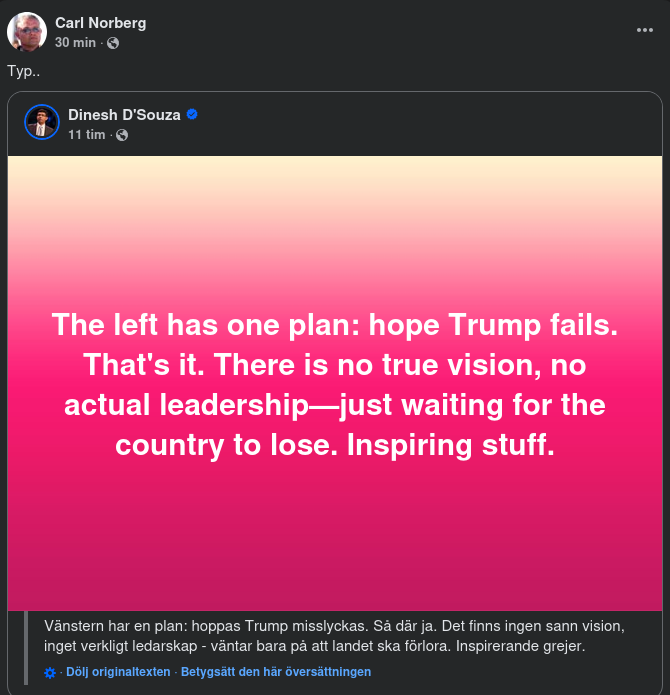Open translation settings gear icon
The width and height of the screenshot is (670, 695).
(50, 673)
